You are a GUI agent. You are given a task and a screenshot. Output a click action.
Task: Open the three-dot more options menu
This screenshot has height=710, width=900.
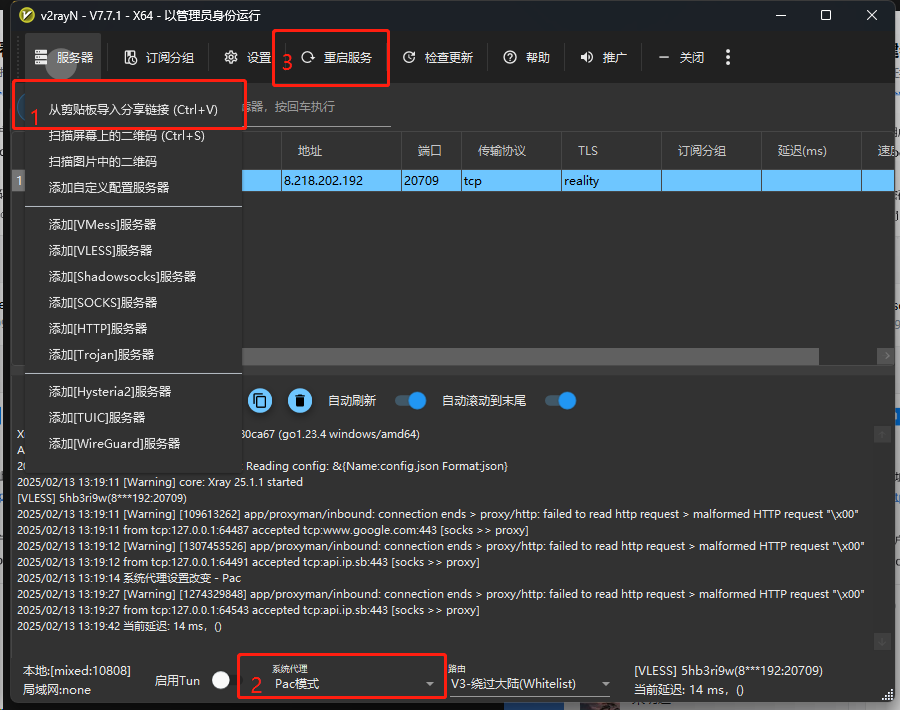pos(728,58)
